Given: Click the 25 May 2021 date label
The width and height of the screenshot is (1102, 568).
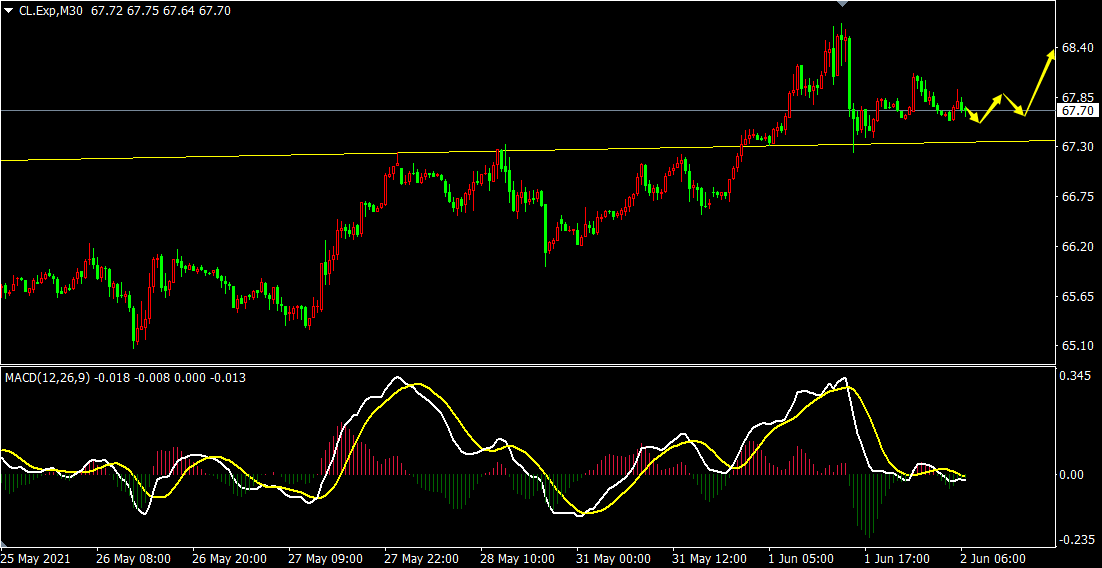Looking at the screenshot, I should point(38,558).
